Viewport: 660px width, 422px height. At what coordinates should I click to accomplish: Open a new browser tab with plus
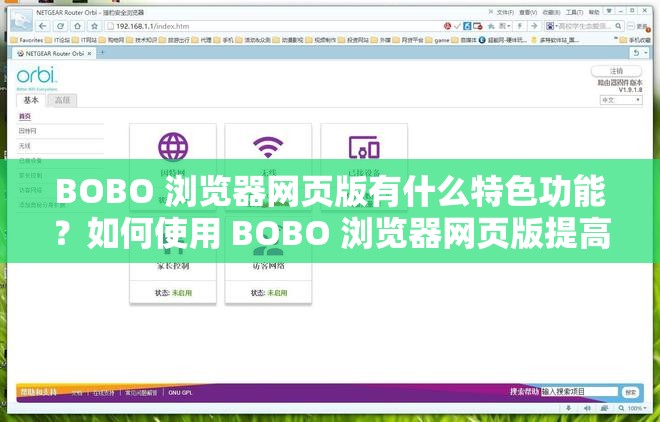[101, 53]
